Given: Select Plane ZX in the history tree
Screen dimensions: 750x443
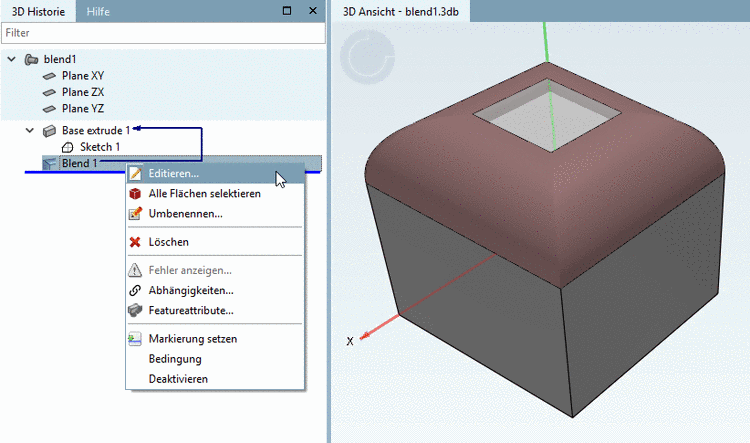Looking at the screenshot, I should (83, 92).
